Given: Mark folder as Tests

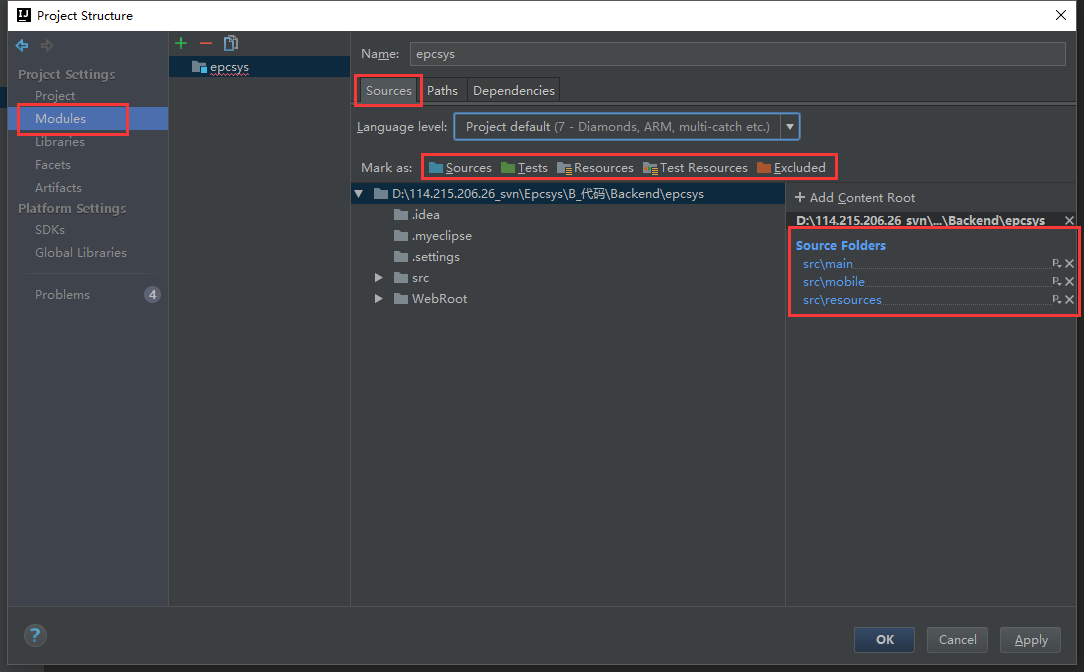Looking at the screenshot, I should click(524, 168).
